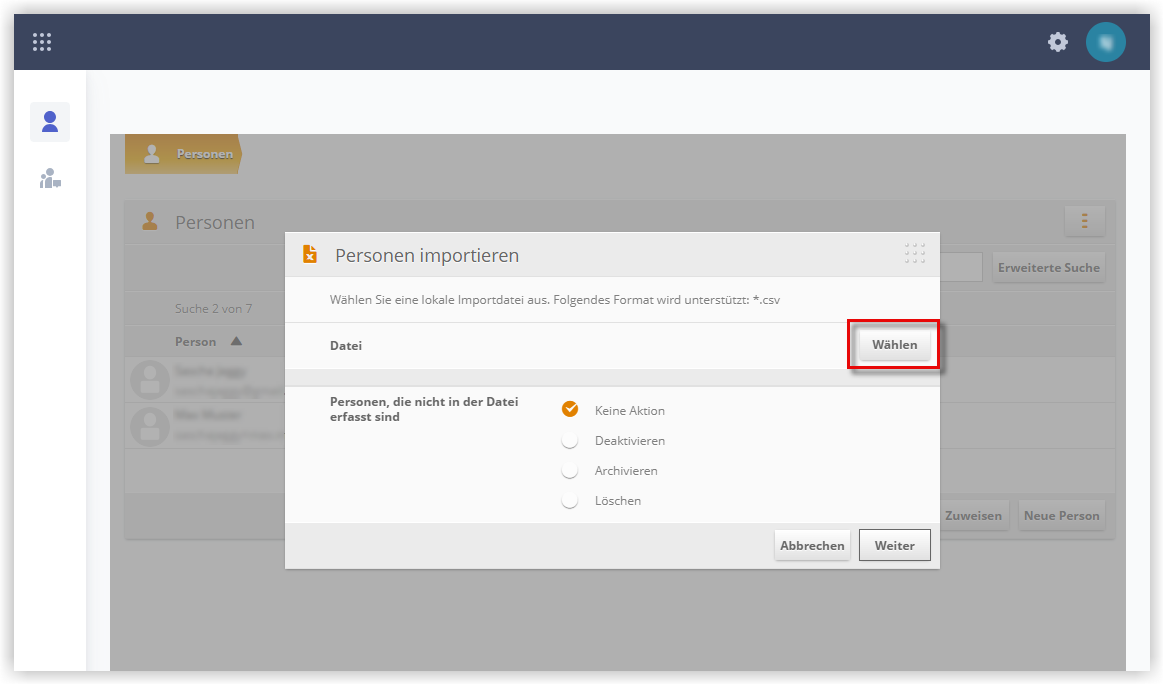Choose the Löschen radio option
Screen dimensions: 1164x685
click(x=570, y=500)
